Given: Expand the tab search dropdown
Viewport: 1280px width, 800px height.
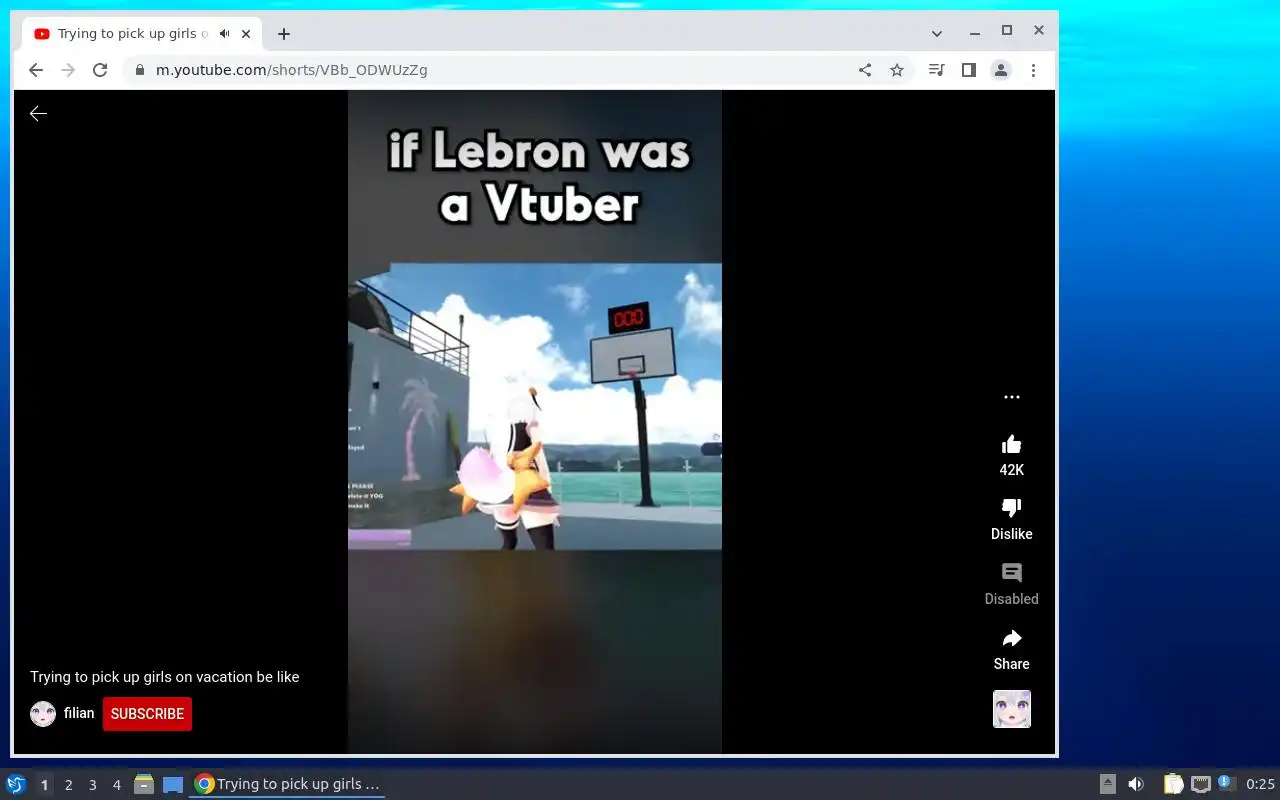Looking at the screenshot, I should [937, 33].
